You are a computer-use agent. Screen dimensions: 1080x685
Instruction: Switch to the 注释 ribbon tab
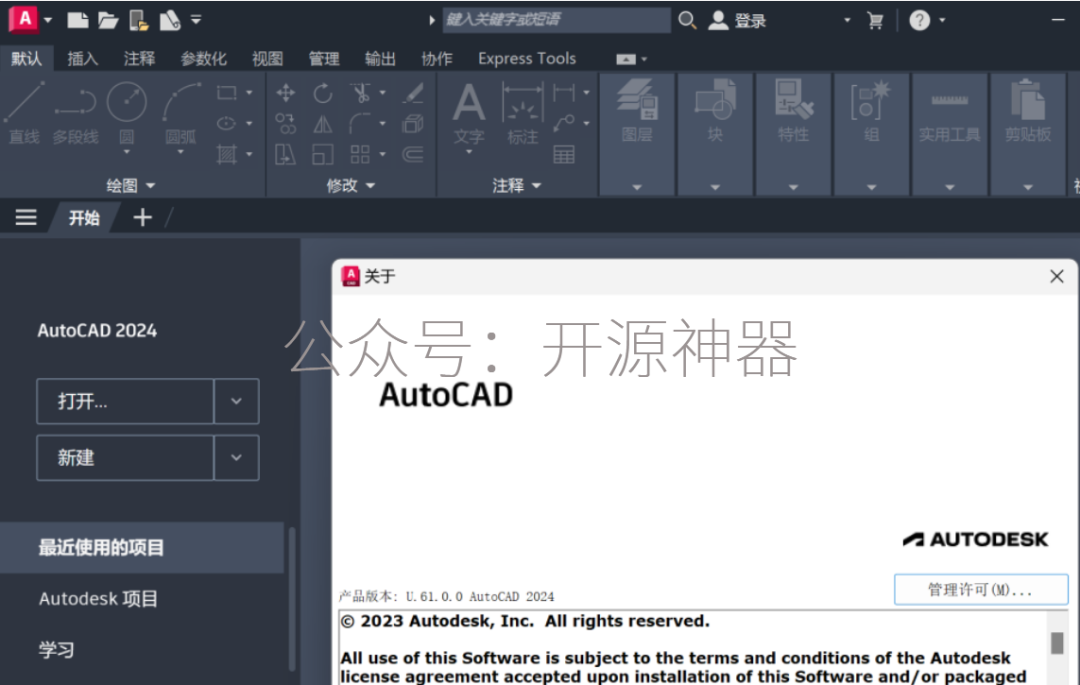pyautogui.click(x=139, y=59)
